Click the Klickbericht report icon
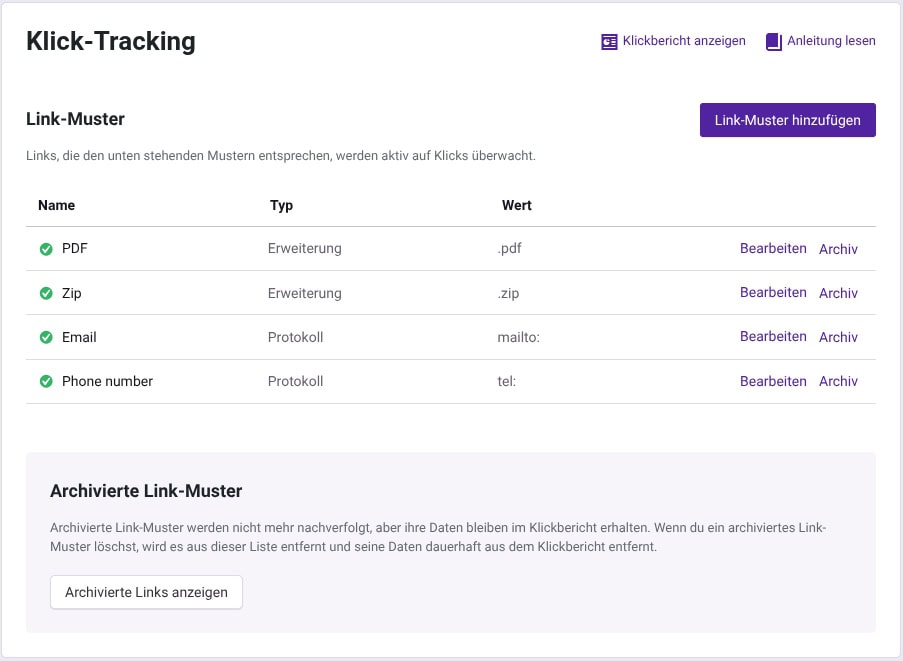Screen dimensions: 903x661 coord(609,42)
